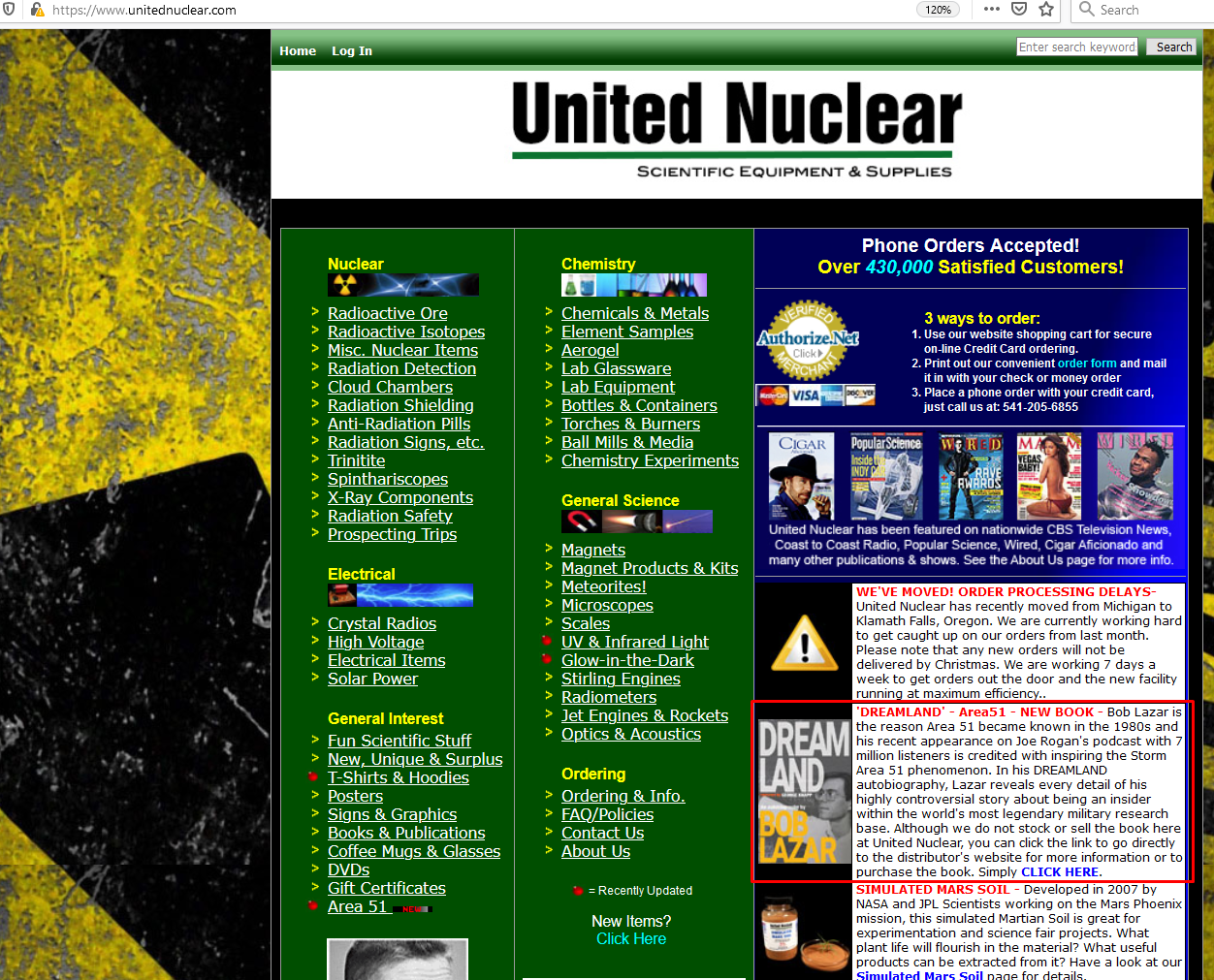Open the X-Ray Components link
This screenshot has width=1214, height=980.
point(400,497)
